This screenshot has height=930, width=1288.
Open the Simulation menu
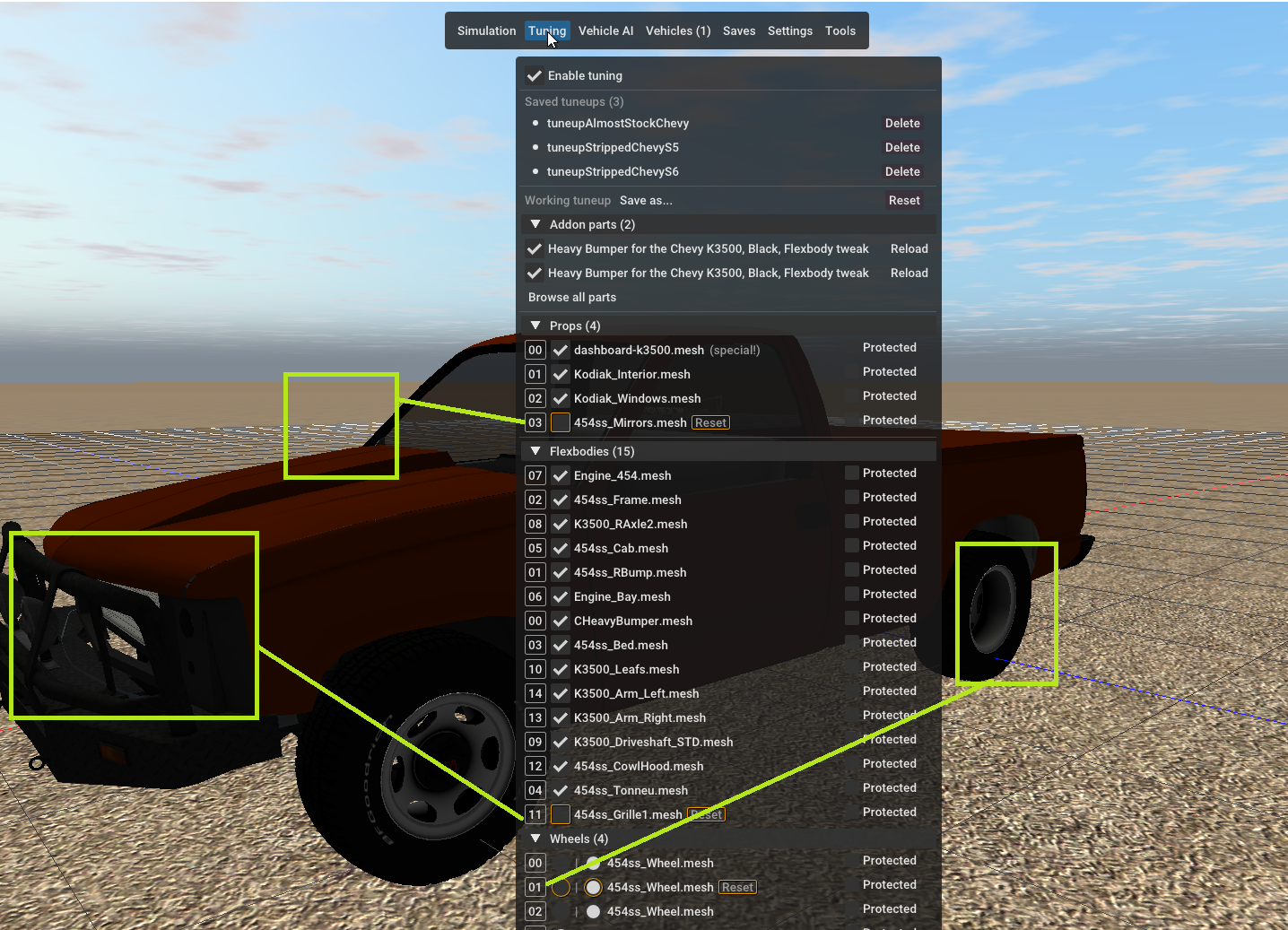pyautogui.click(x=486, y=30)
